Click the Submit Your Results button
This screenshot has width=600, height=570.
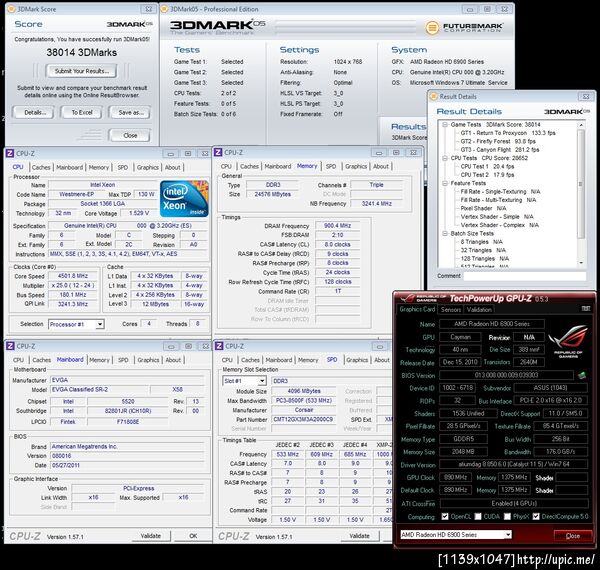tap(82, 71)
